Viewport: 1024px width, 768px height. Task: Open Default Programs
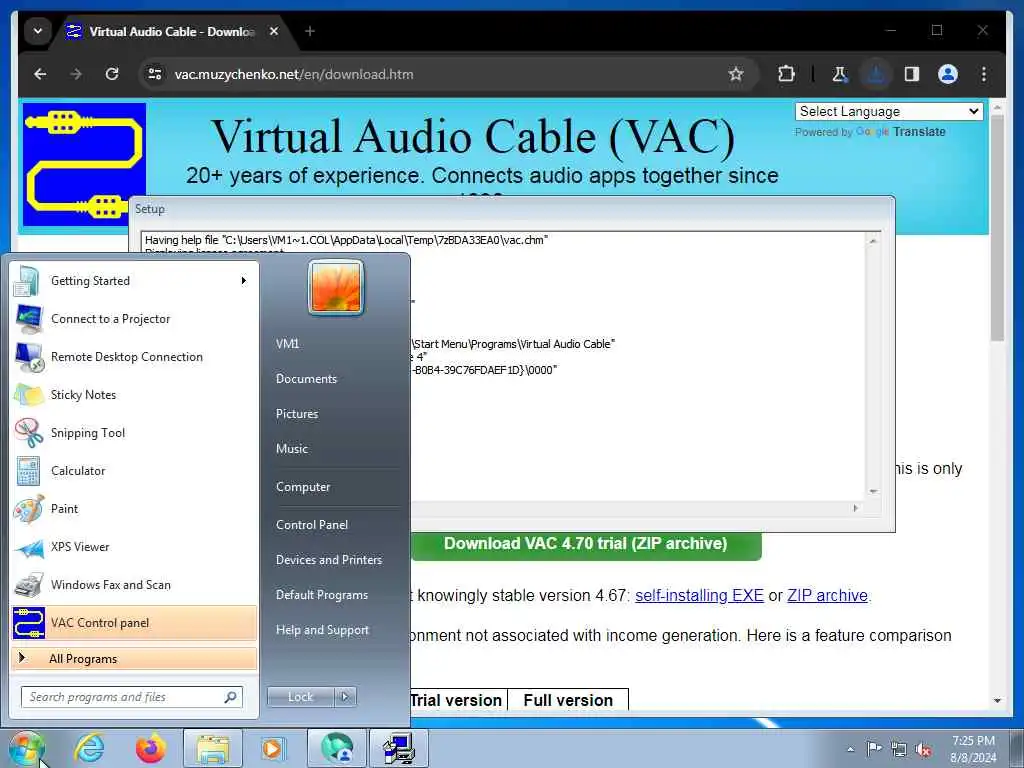(x=322, y=595)
